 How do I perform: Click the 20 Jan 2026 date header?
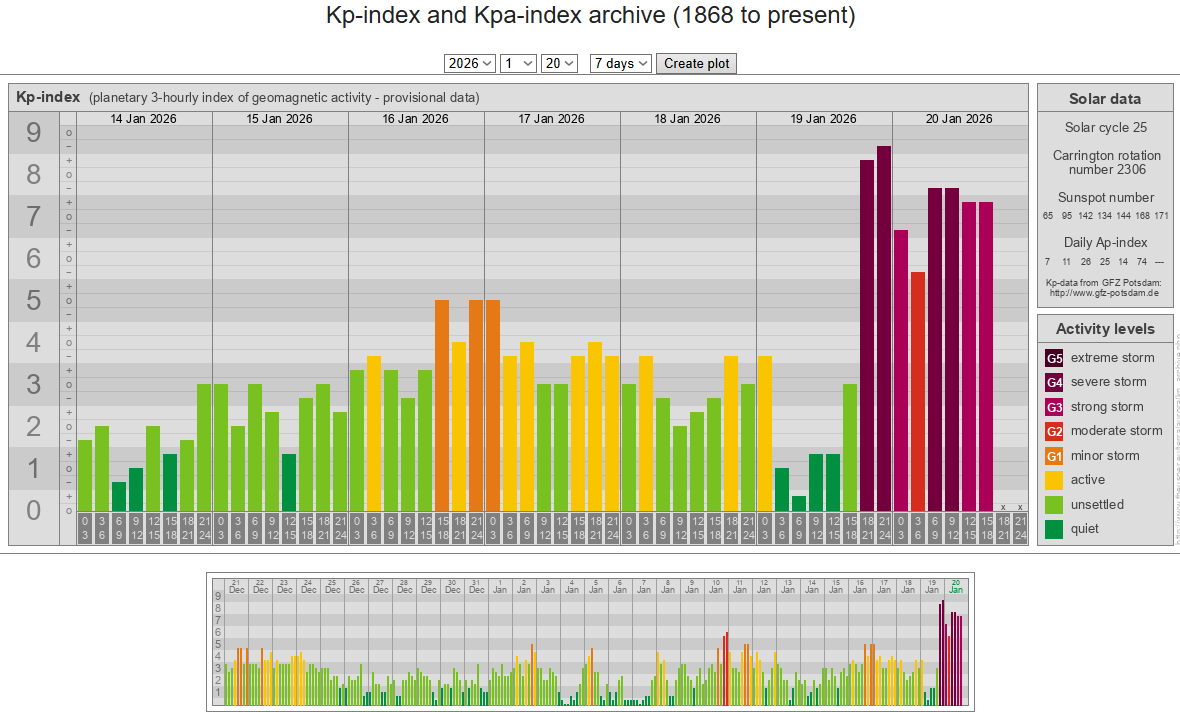[959, 118]
